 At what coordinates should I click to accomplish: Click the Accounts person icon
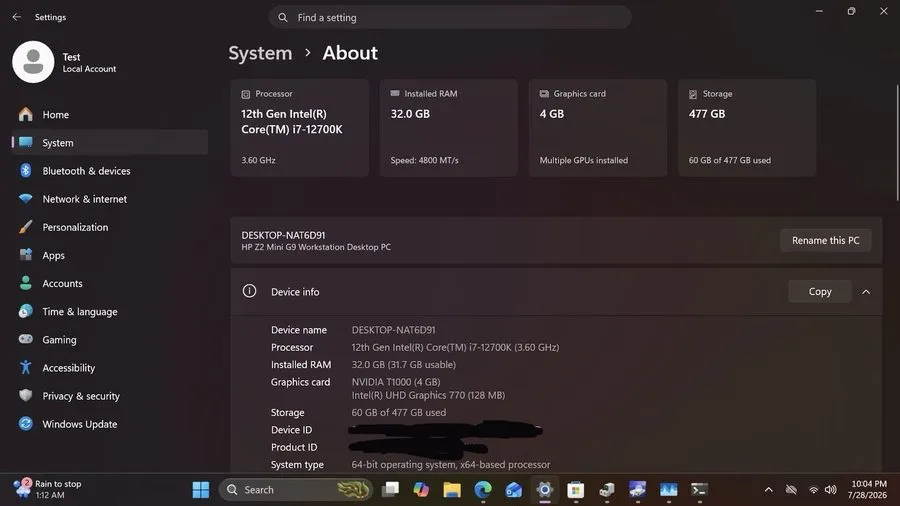(25, 283)
